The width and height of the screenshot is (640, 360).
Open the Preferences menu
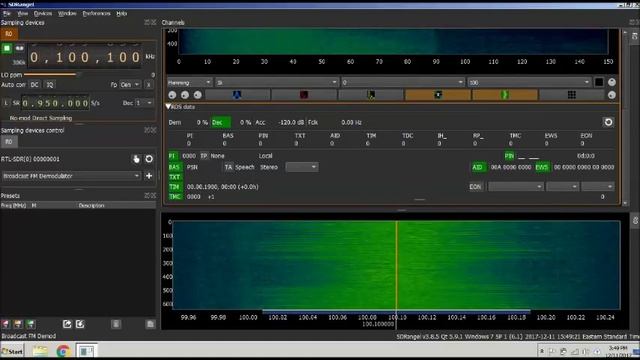96,13
